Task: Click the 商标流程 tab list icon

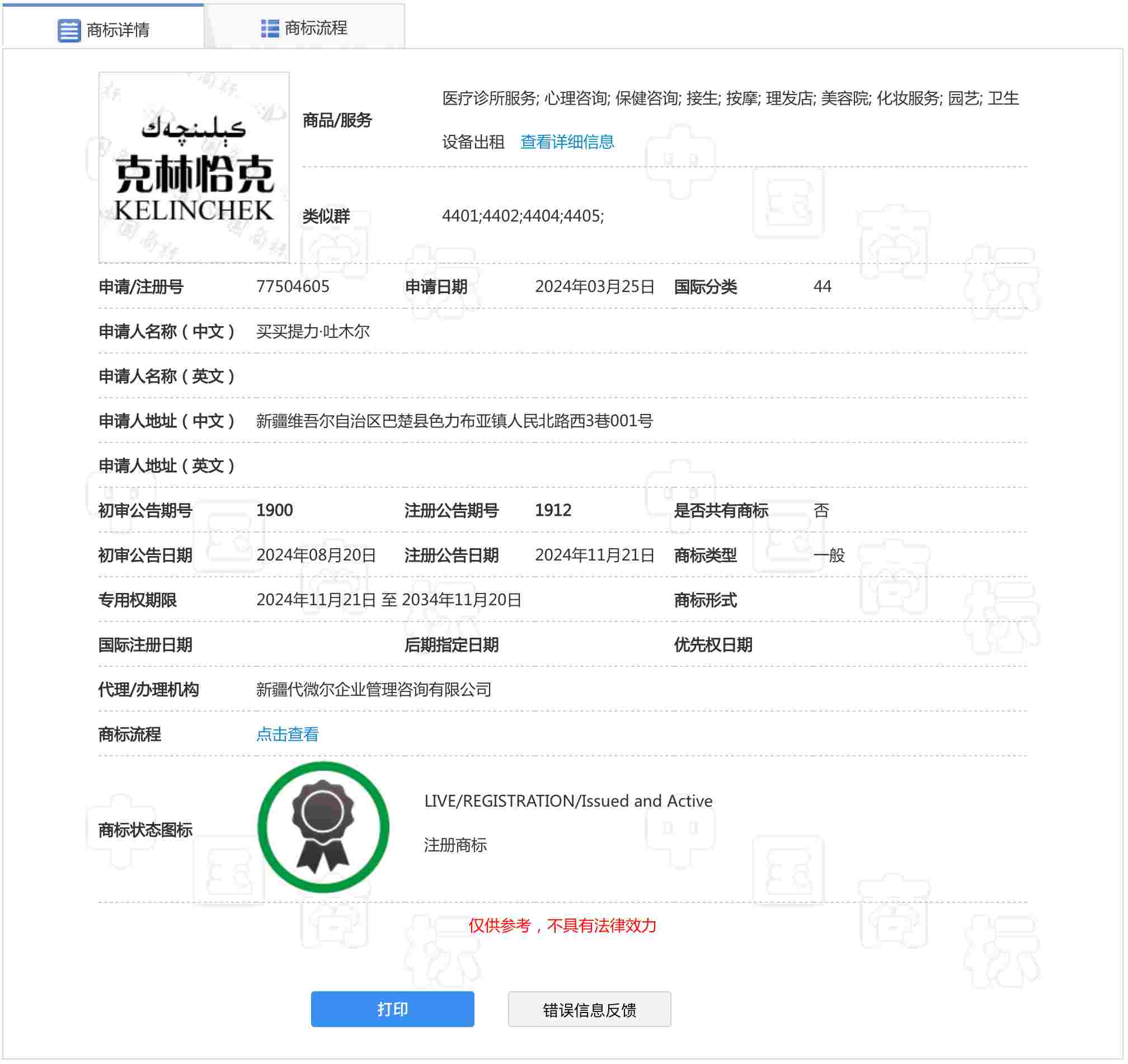Action: point(270,28)
